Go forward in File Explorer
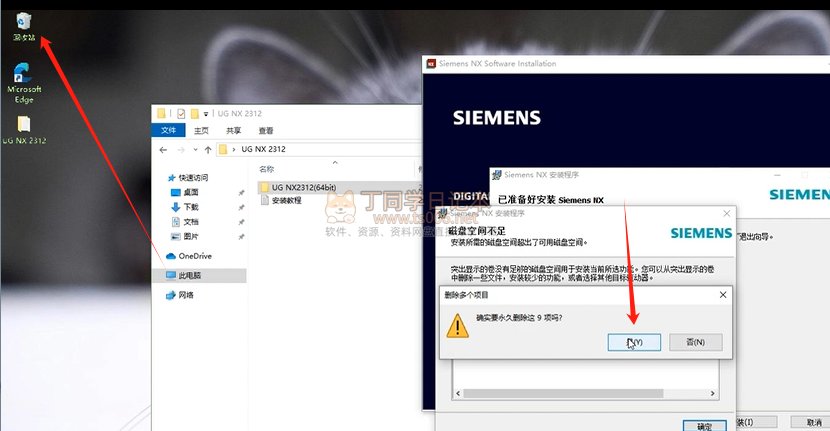830x431 pixels. [x=181, y=150]
